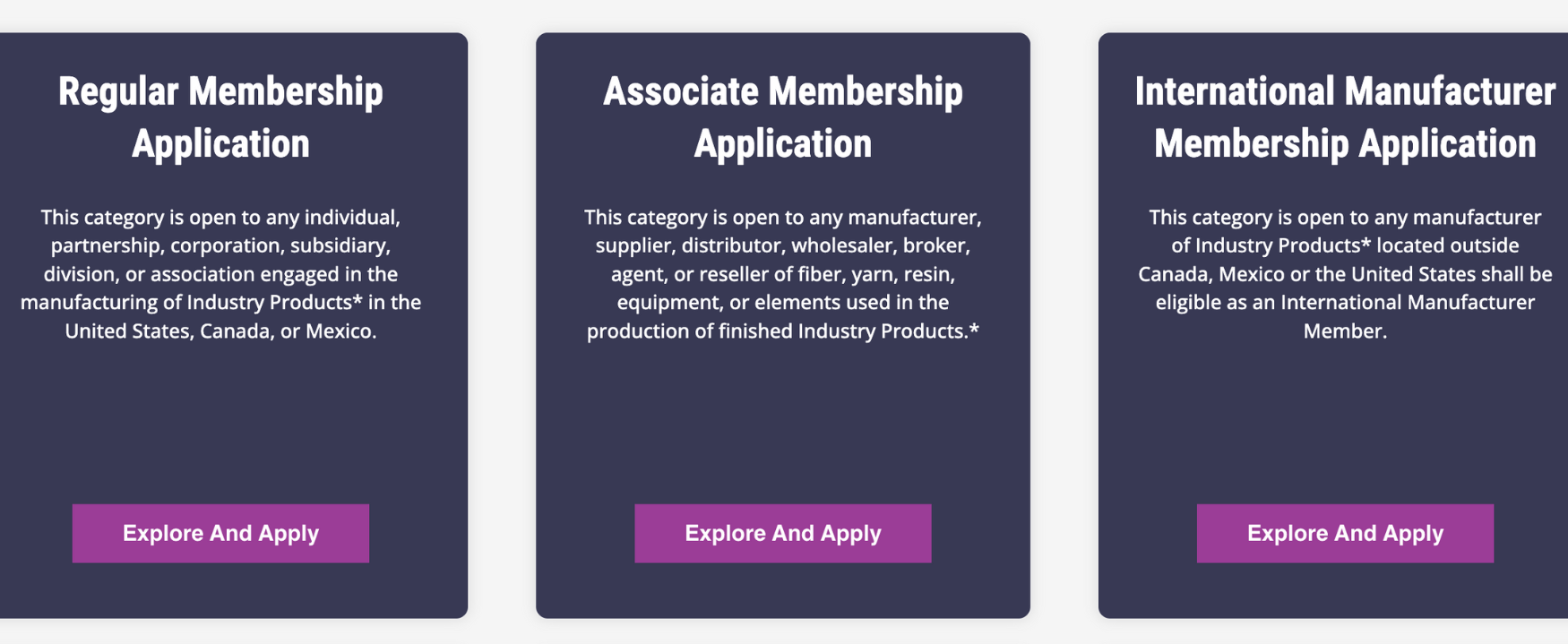Image resolution: width=1568 pixels, height=644 pixels.
Task: Click the International Manufacturer card panel
Action: [x=1344, y=412]
